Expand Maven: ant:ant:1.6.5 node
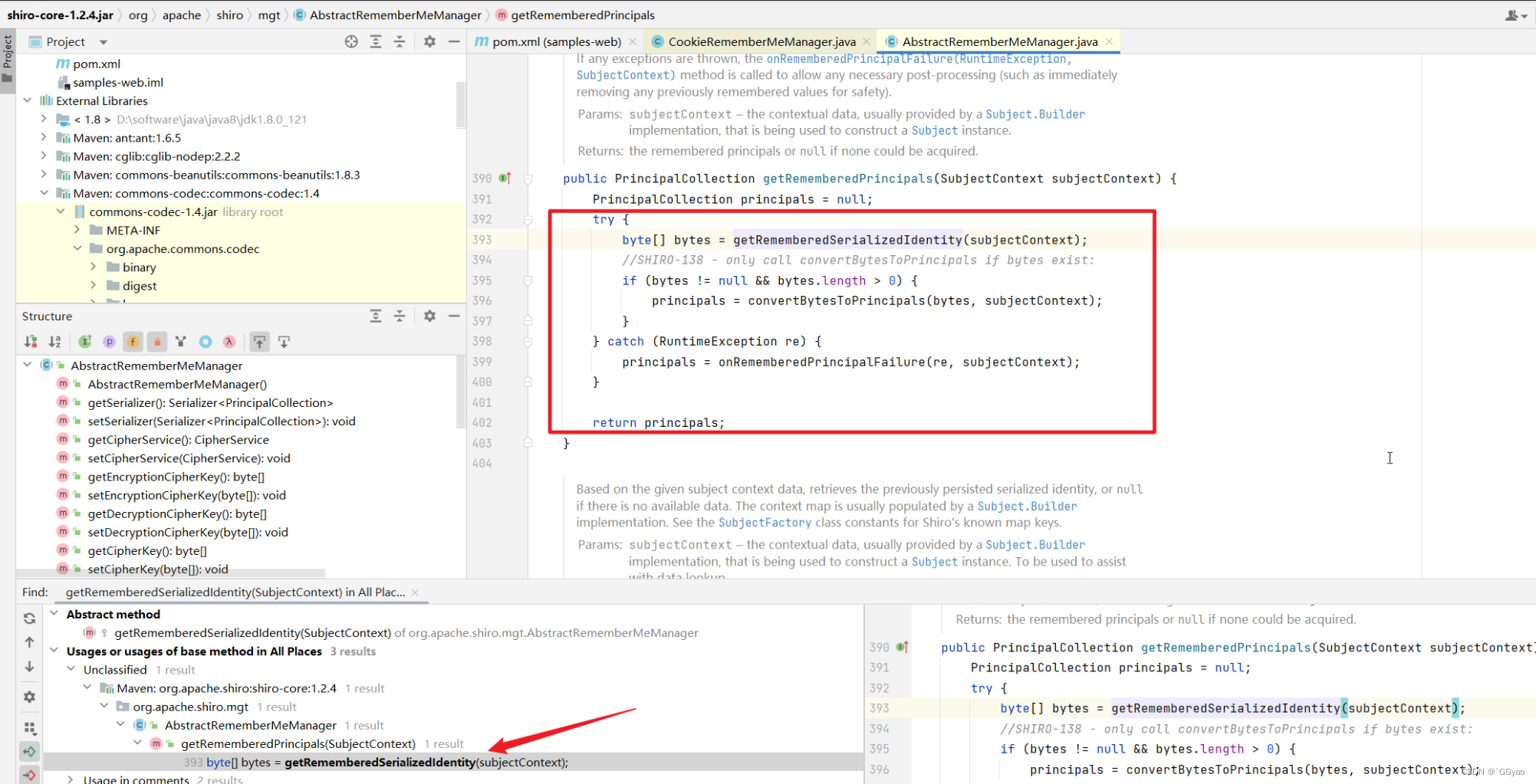1536x784 pixels. (x=44, y=137)
